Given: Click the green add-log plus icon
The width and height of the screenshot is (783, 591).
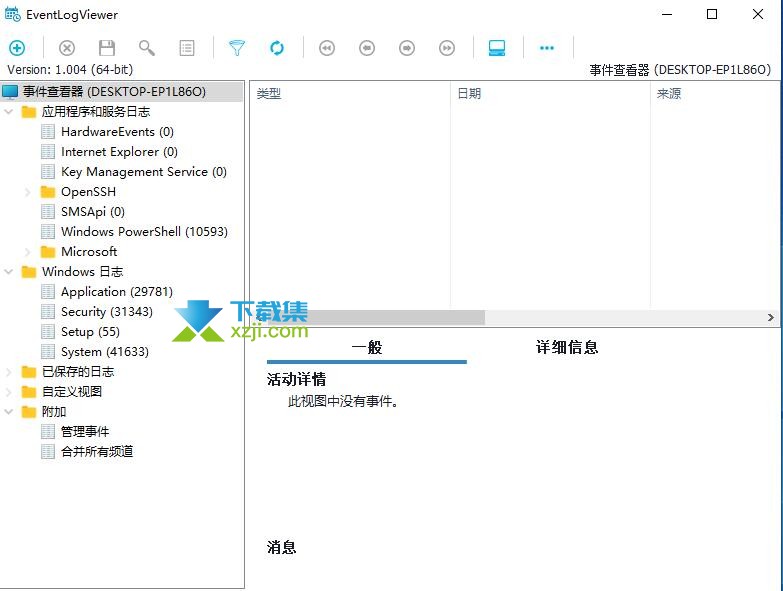Looking at the screenshot, I should tap(17, 48).
